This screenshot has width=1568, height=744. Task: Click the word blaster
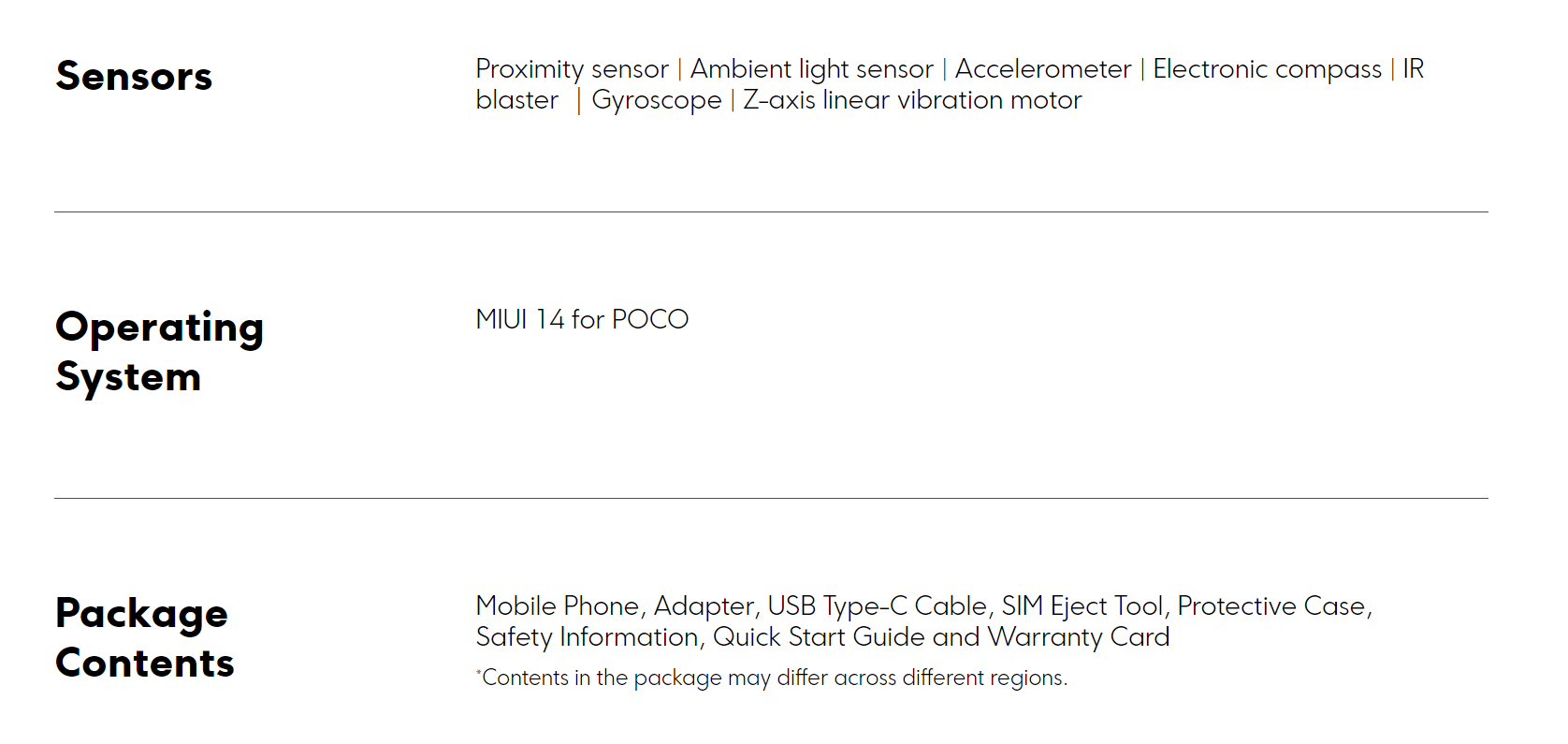tap(516, 100)
